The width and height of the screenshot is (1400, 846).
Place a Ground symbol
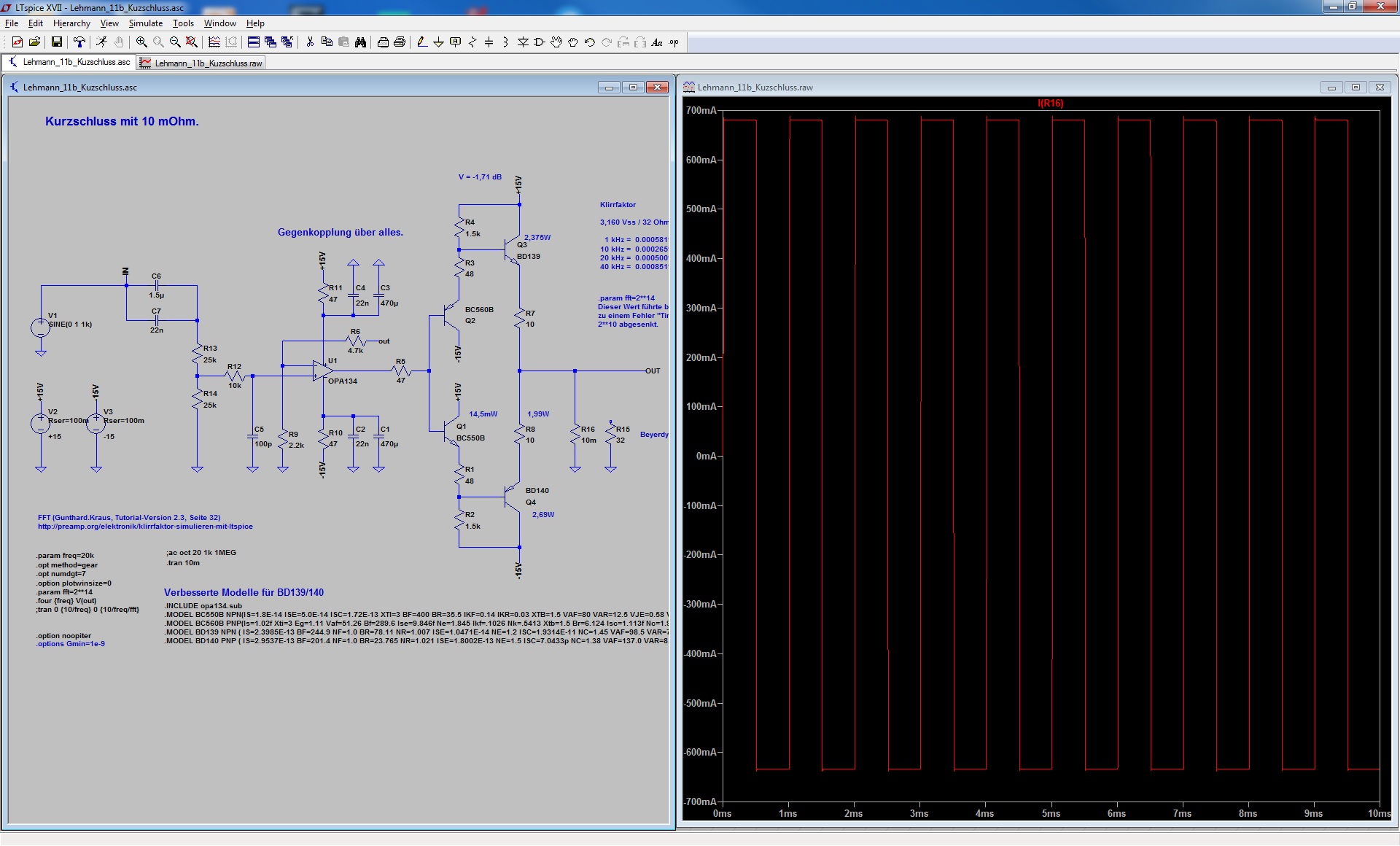tap(438, 42)
